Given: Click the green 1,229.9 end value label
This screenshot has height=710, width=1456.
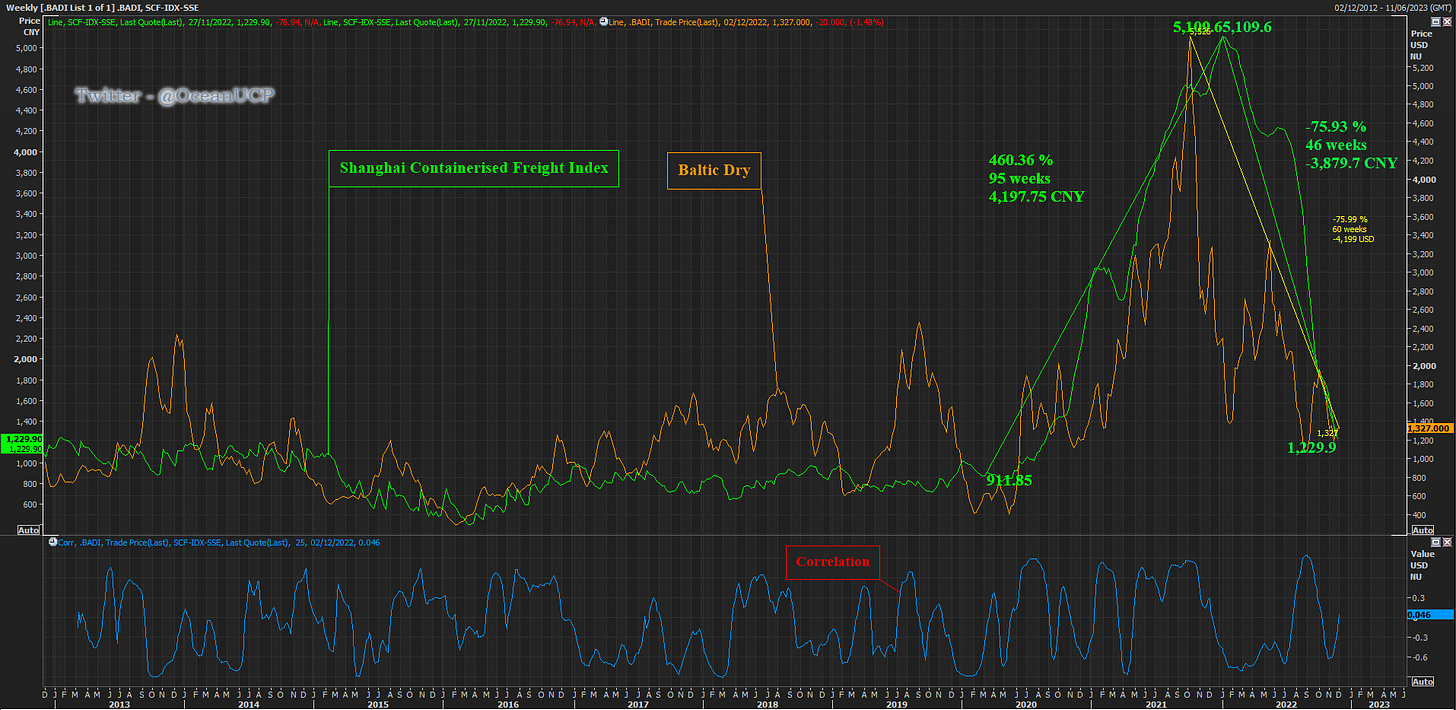Looking at the screenshot, I should point(1313,447).
